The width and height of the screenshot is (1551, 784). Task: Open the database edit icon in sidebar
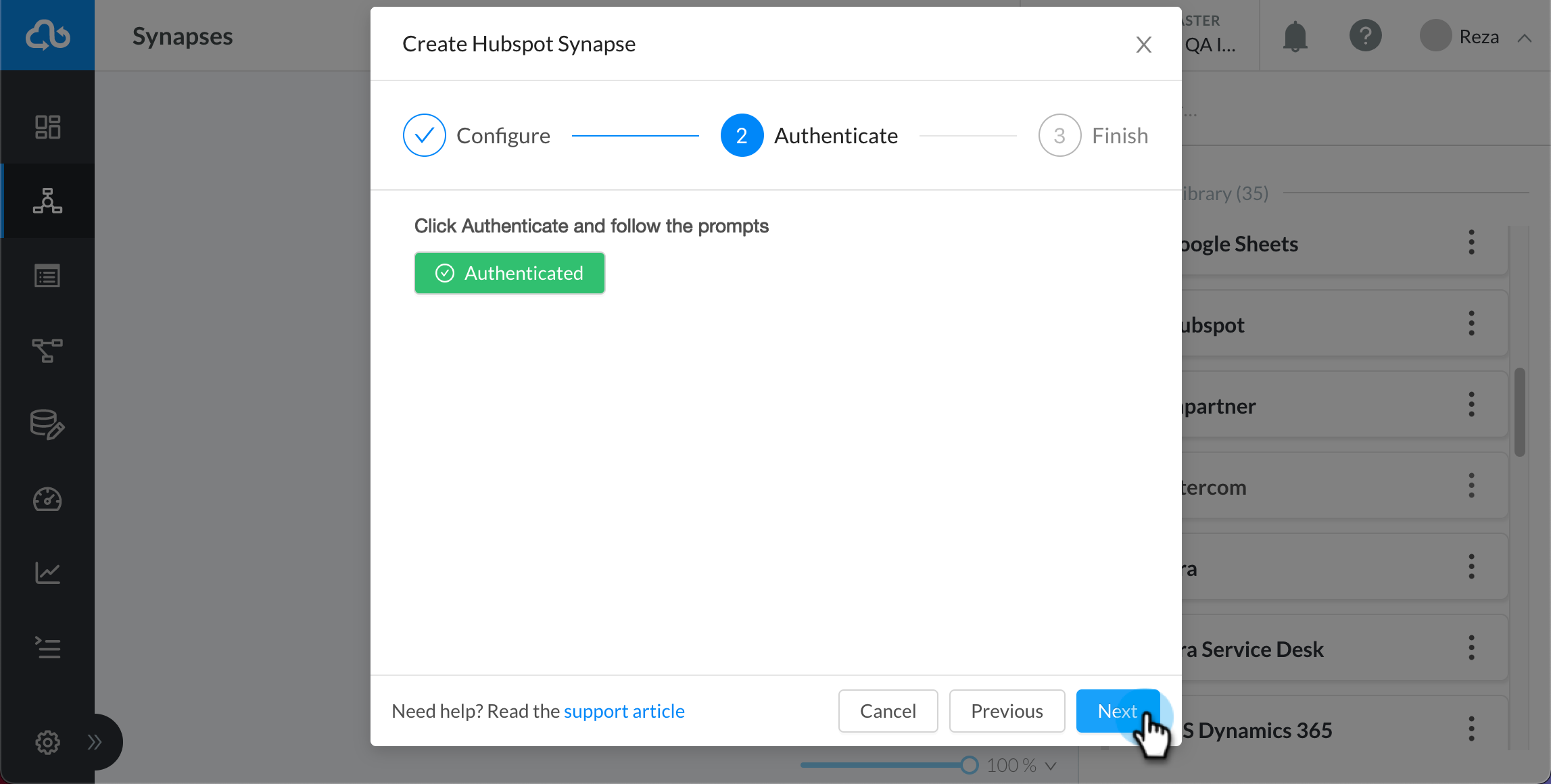click(47, 424)
